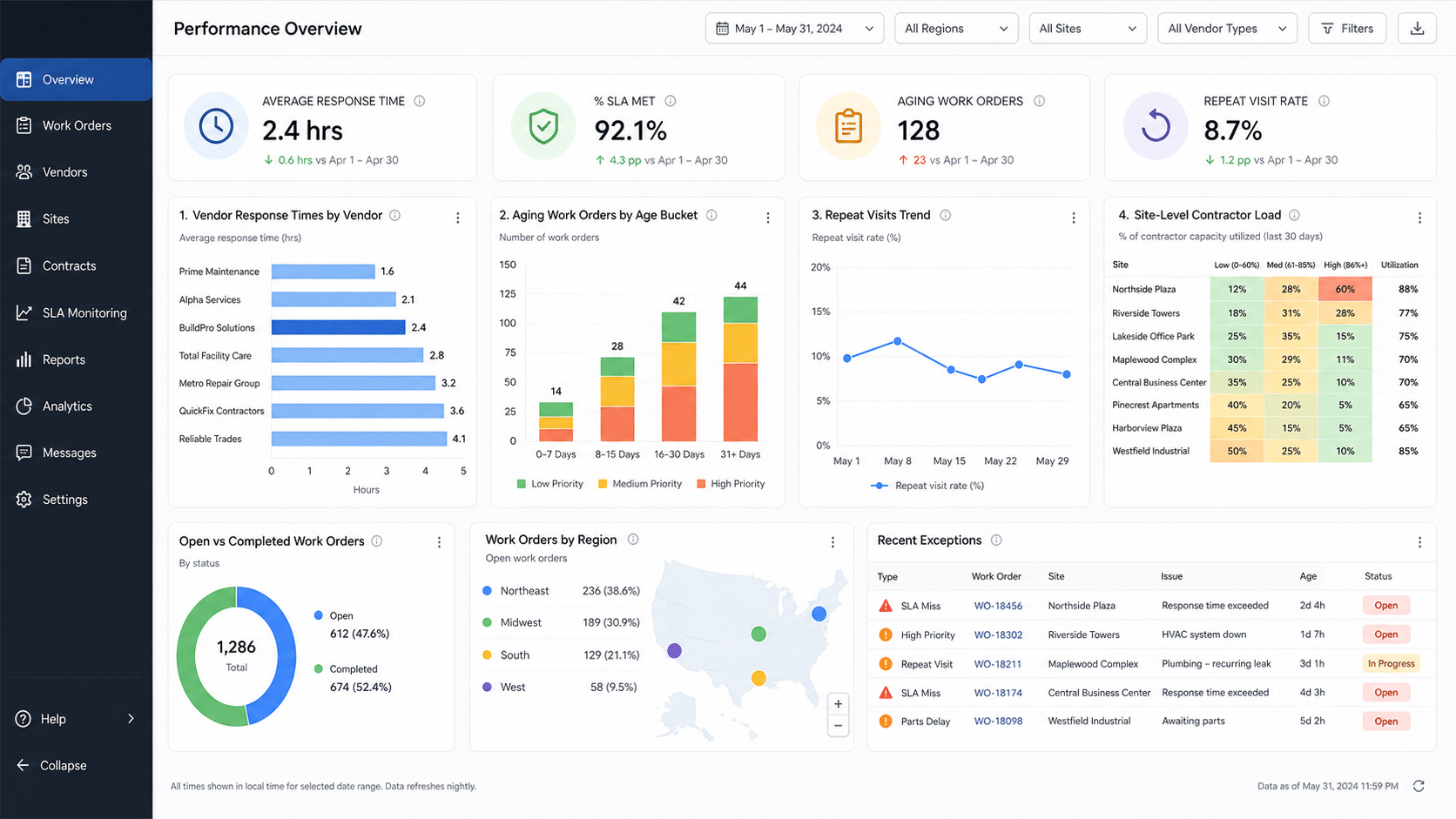The width and height of the screenshot is (1456, 819).
Task: Click the clock icon on Average Response Time card
Action: 216,127
